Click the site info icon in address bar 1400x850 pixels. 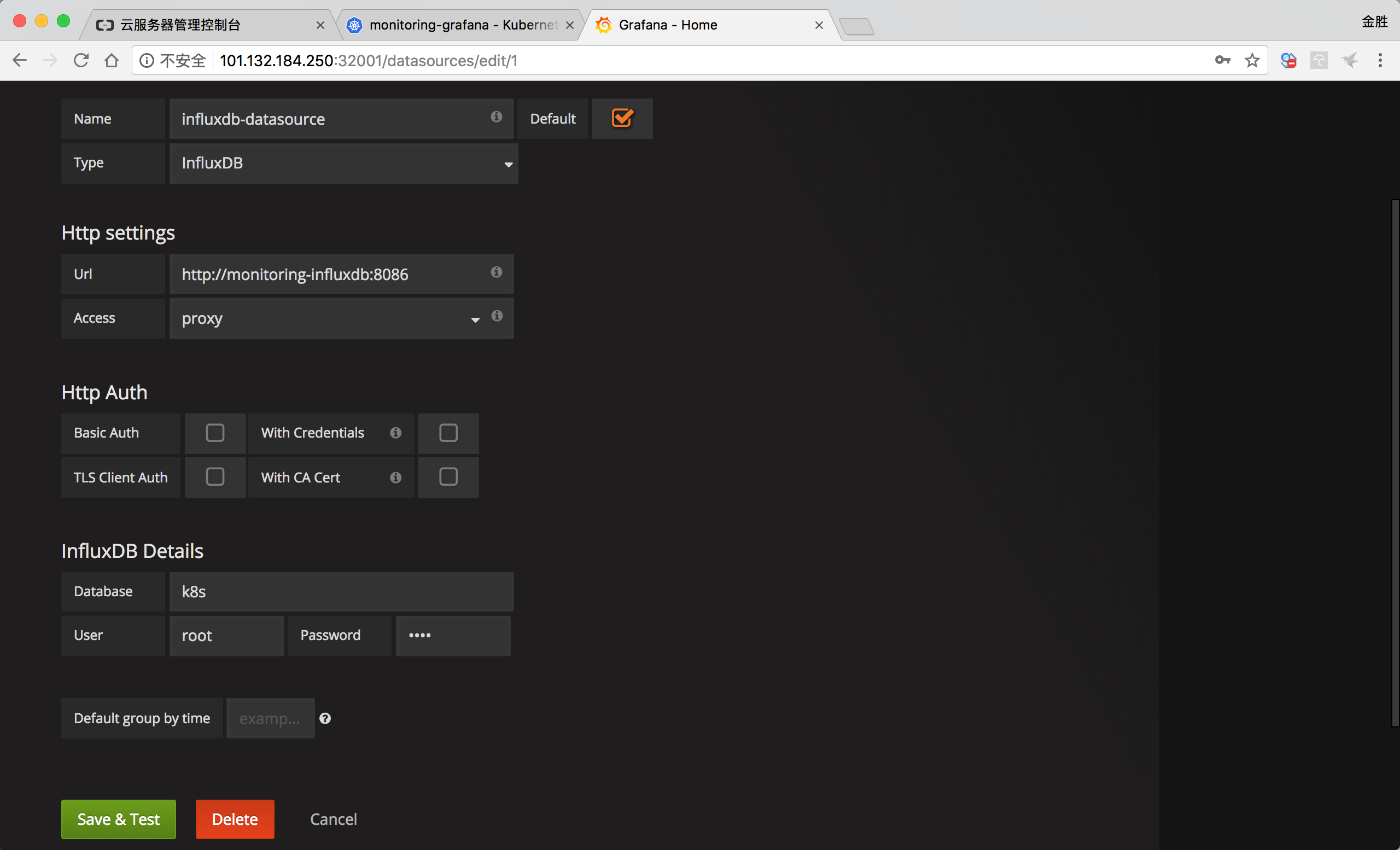[x=147, y=60]
